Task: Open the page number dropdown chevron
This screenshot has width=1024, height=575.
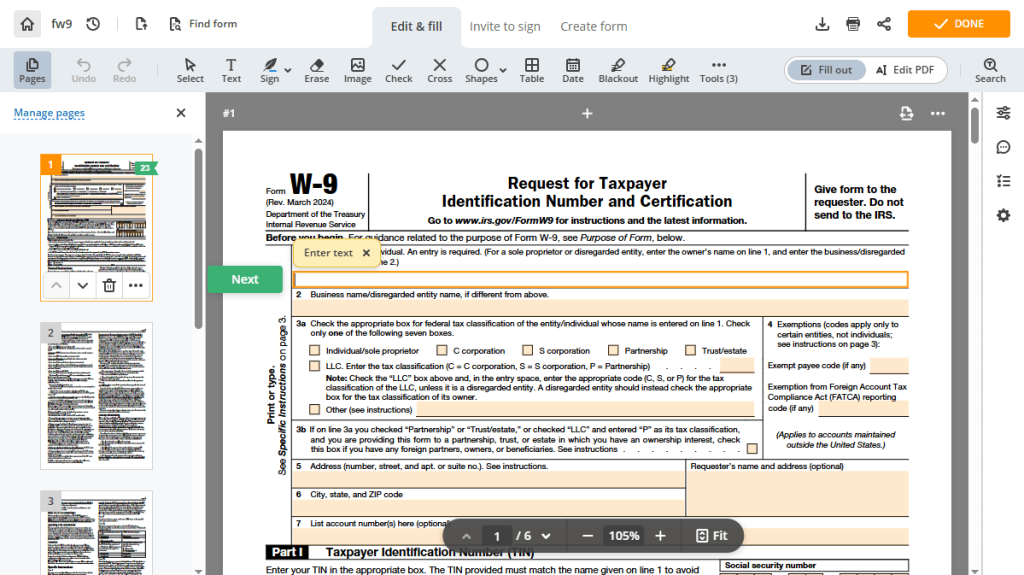Action: (546, 536)
